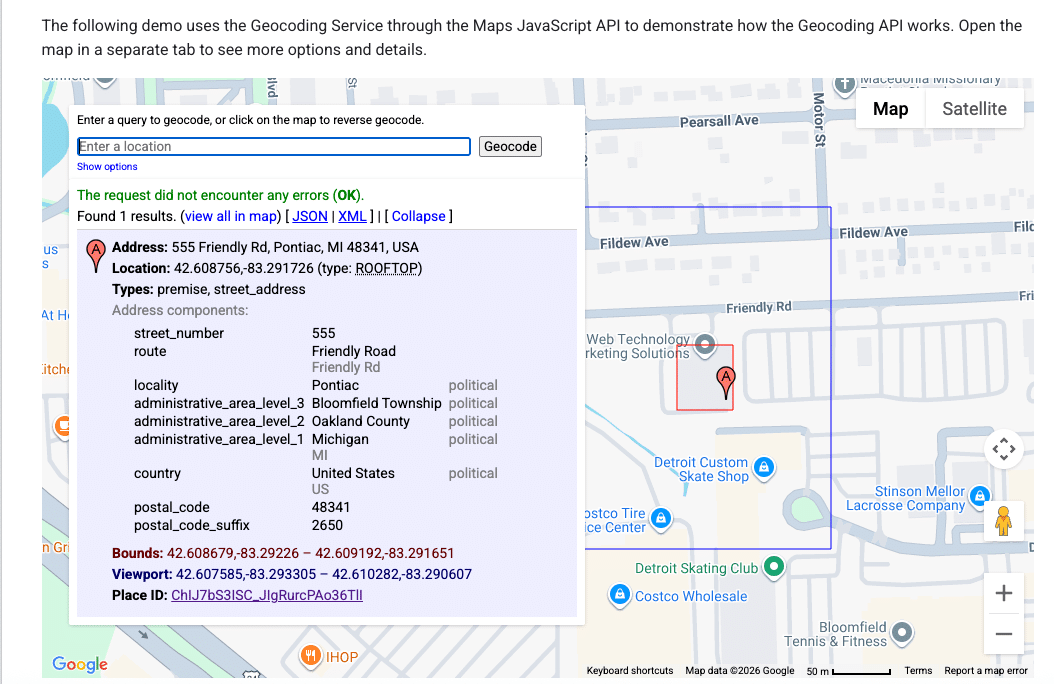Zoom out with the minus button

tap(1004, 634)
